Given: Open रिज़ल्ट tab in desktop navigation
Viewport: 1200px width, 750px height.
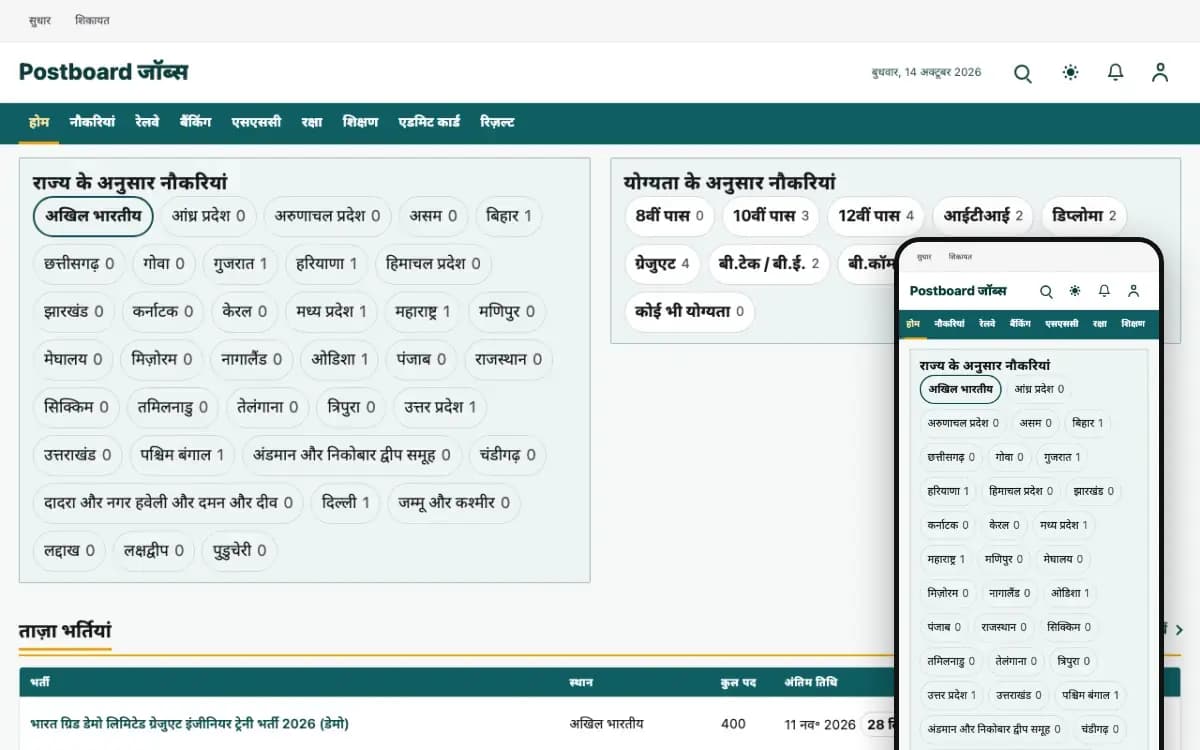Looking at the screenshot, I should click(x=497, y=122).
